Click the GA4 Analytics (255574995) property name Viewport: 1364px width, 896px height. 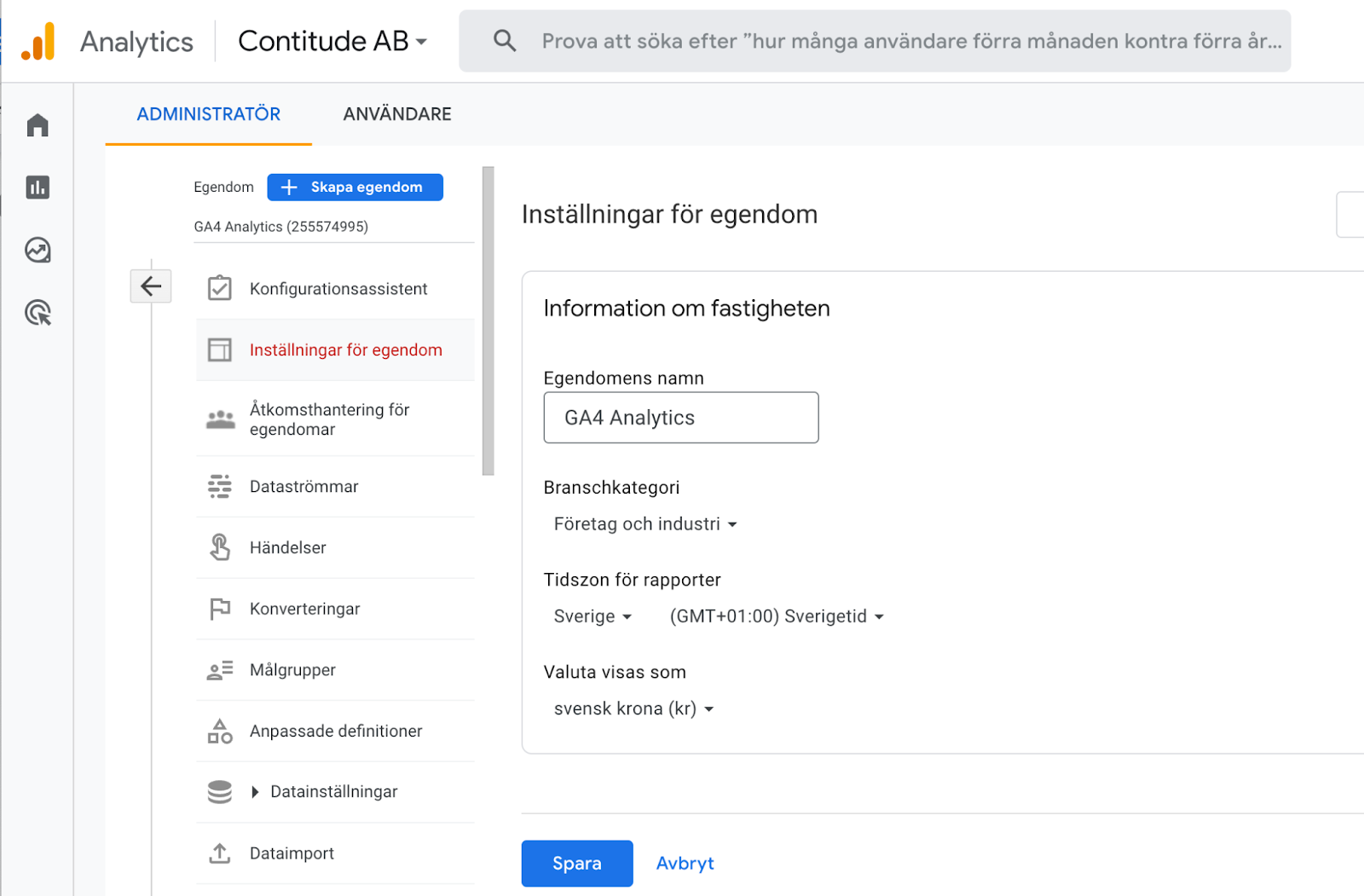281,227
